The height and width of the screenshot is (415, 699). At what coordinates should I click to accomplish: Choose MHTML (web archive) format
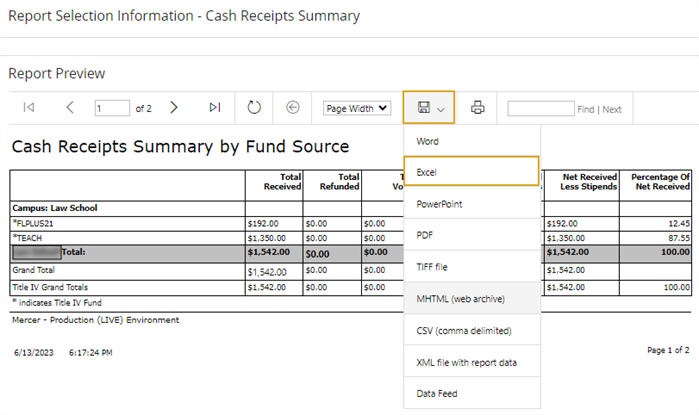pyautogui.click(x=461, y=299)
